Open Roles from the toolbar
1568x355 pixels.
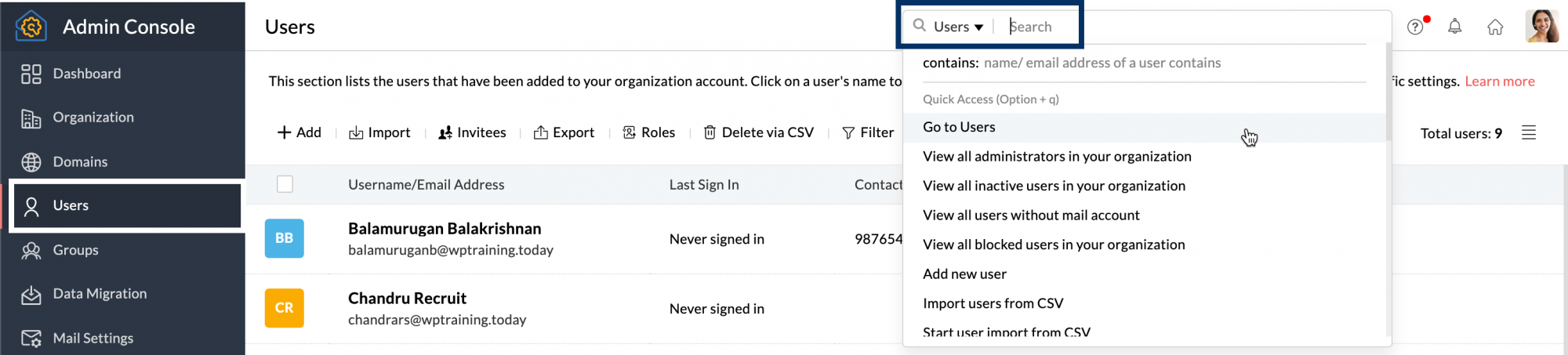tap(648, 132)
